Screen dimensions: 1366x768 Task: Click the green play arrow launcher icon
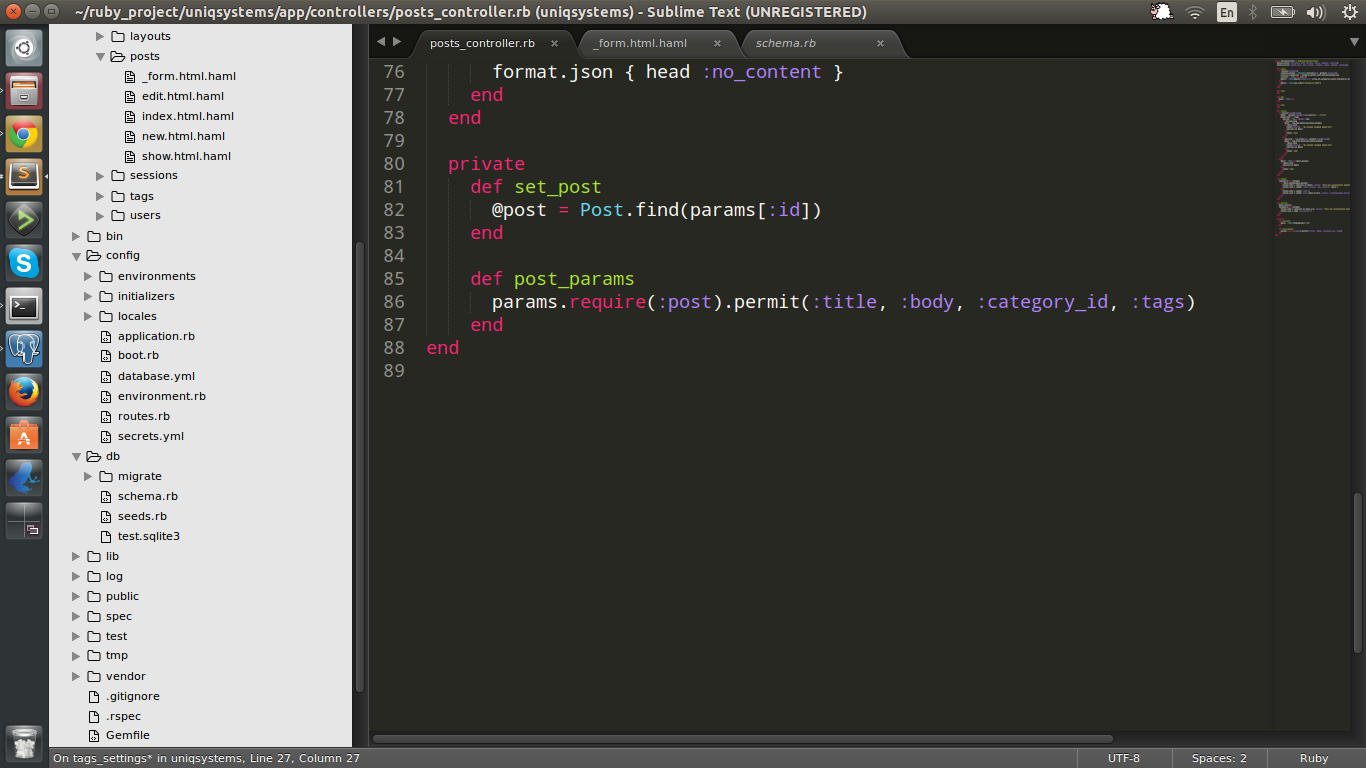(24, 220)
